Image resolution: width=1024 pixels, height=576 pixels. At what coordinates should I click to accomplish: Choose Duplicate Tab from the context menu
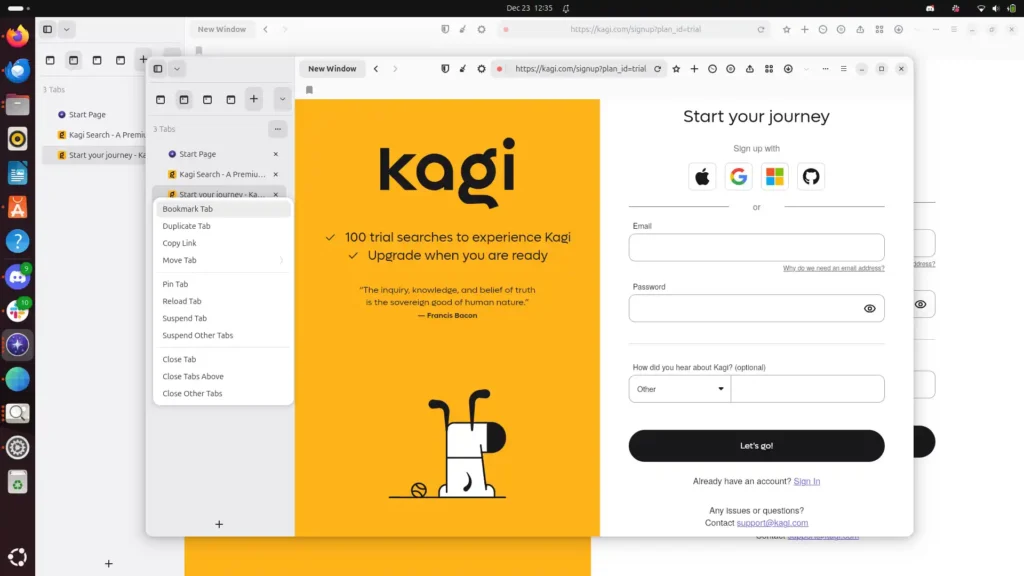tap(188, 226)
